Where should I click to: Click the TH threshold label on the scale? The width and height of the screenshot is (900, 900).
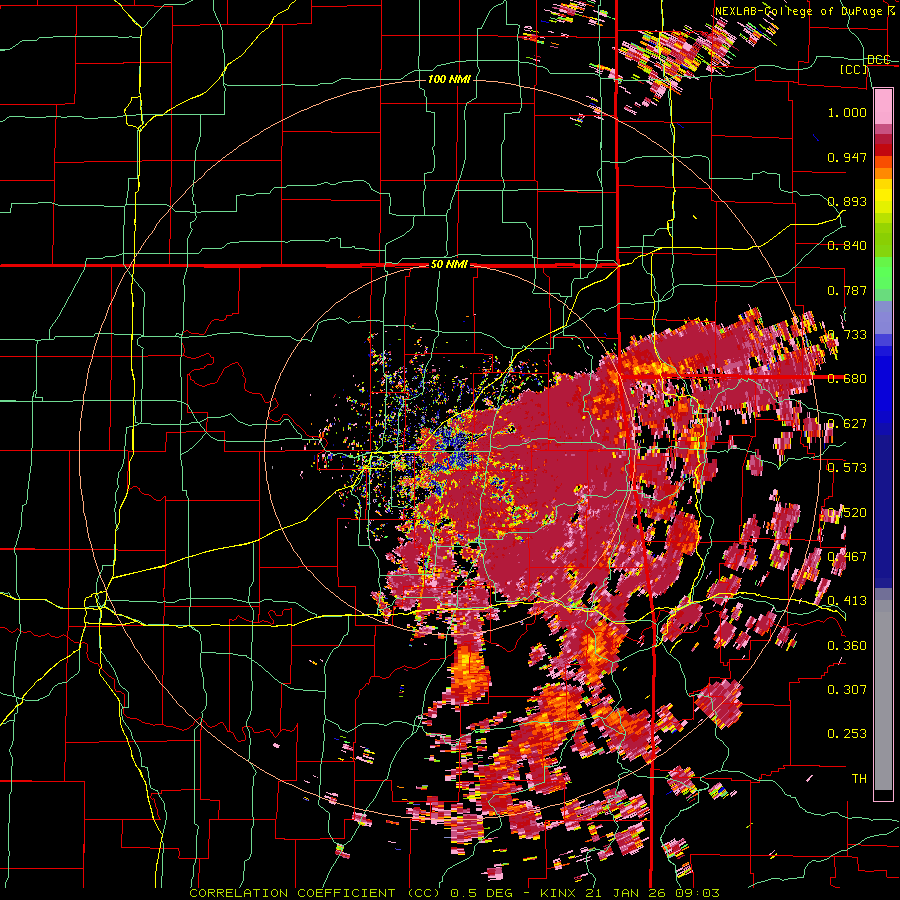(859, 778)
